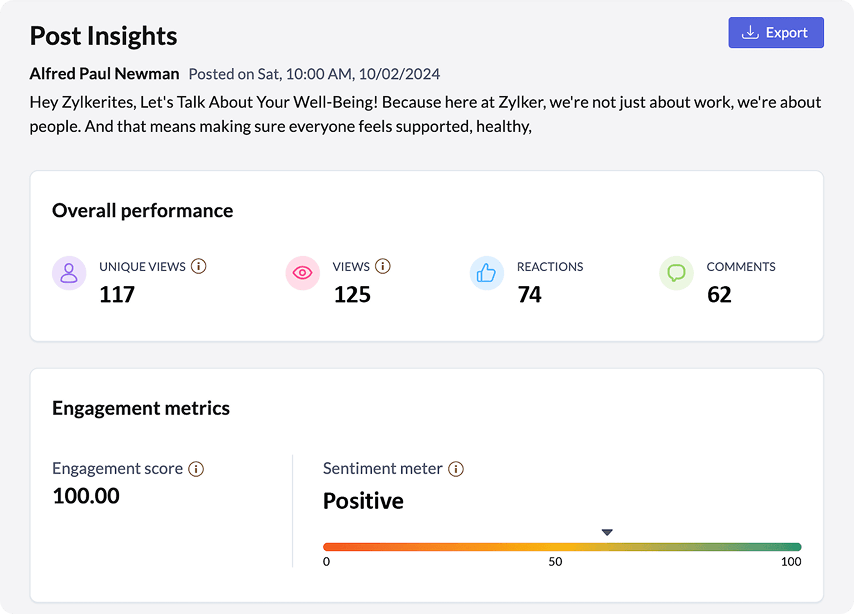Click the Reactions count 74

pyautogui.click(x=529, y=294)
